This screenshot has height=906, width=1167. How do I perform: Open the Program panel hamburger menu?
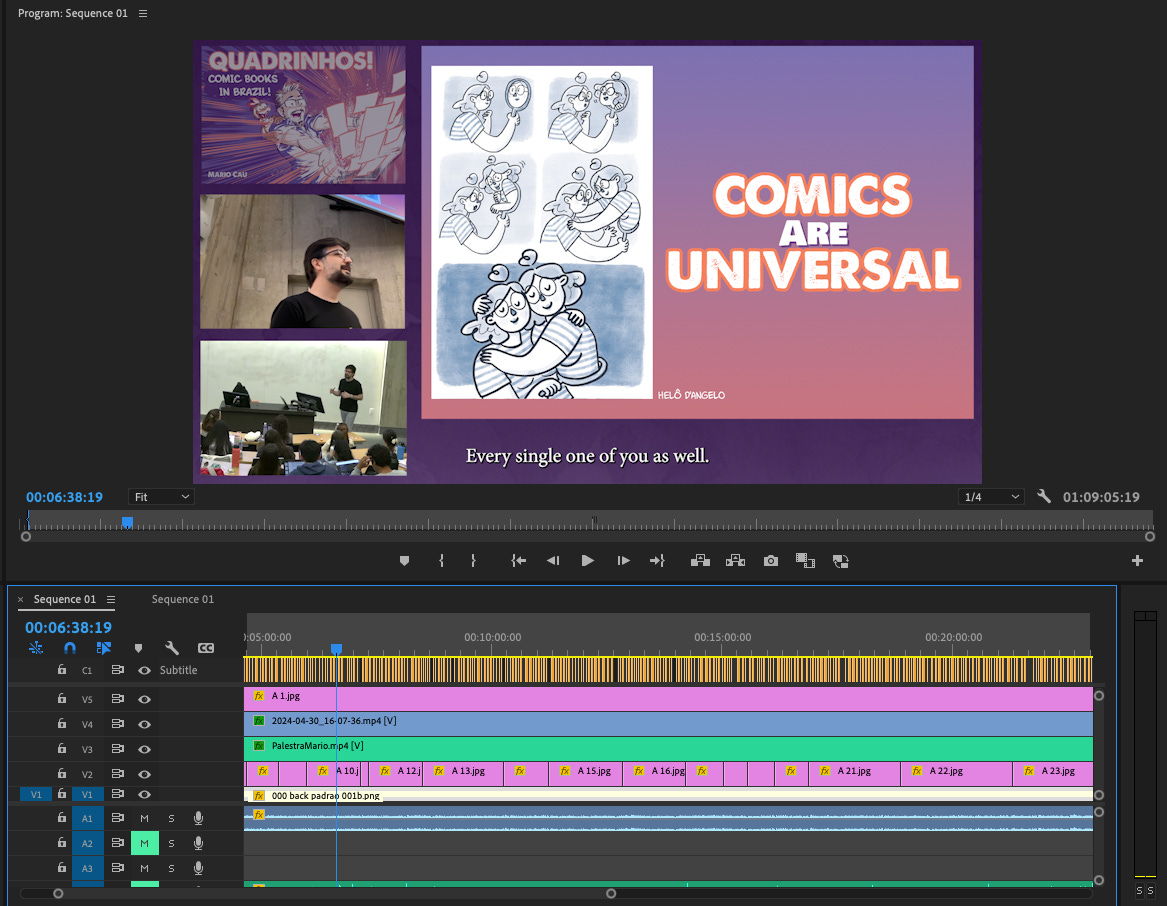(x=143, y=13)
